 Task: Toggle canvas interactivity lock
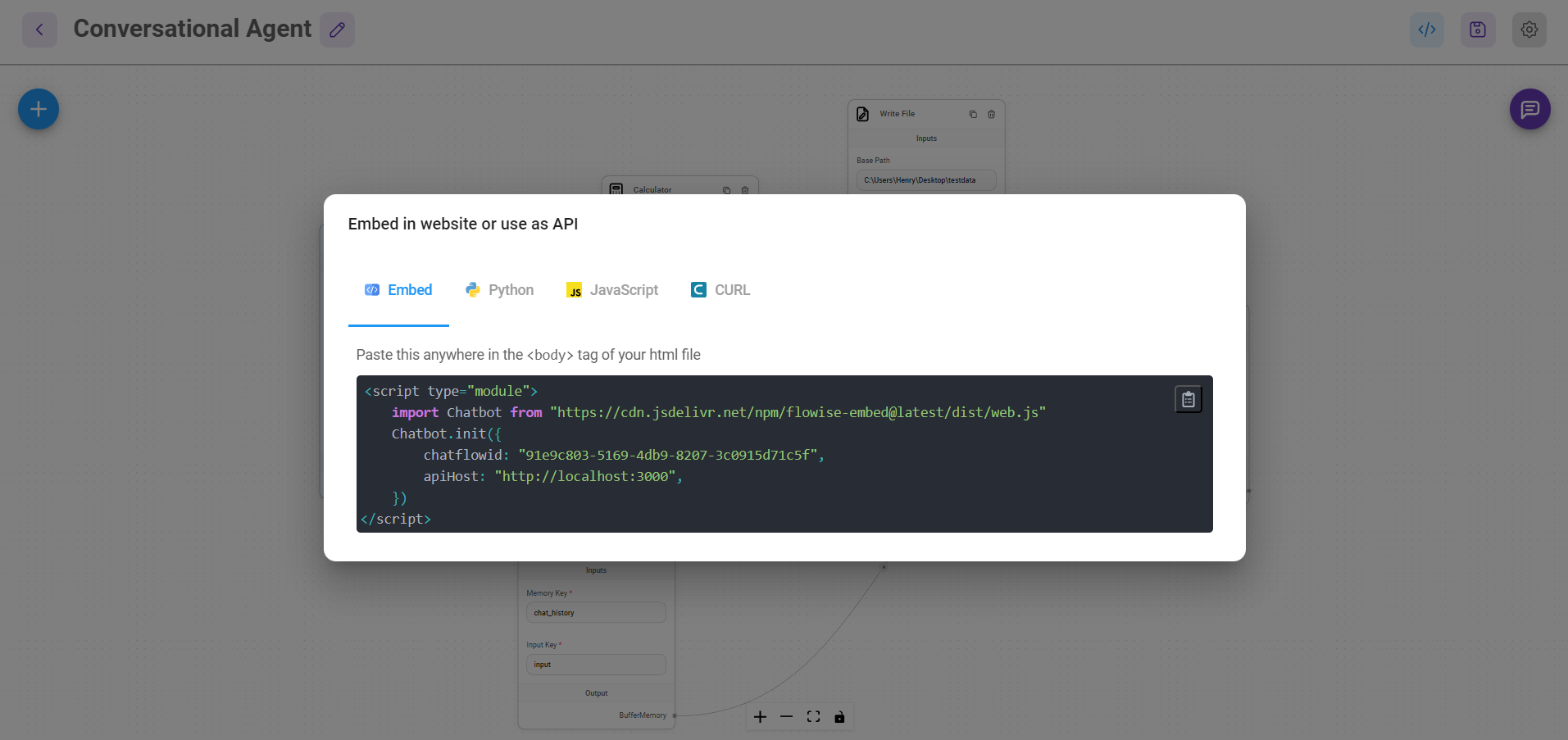[839, 717]
